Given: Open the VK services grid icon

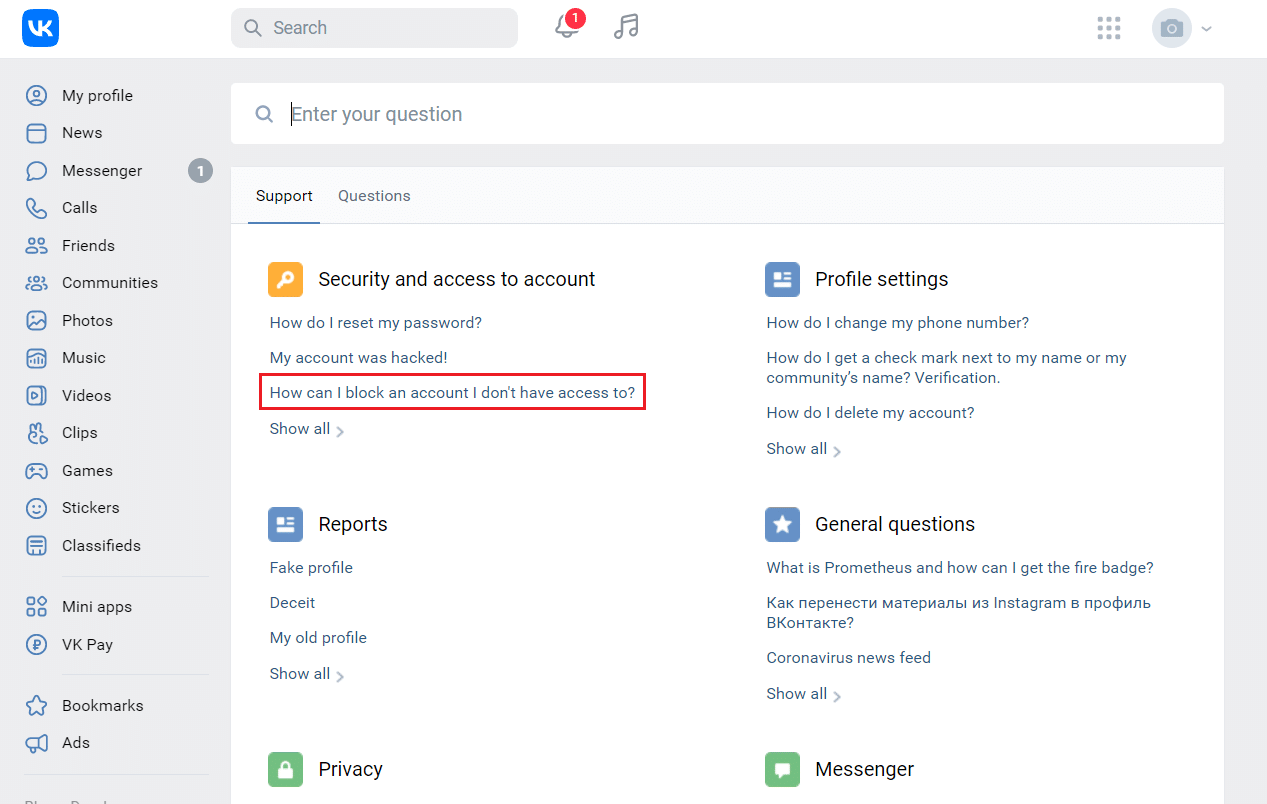Looking at the screenshot, I should point(1108,28).
